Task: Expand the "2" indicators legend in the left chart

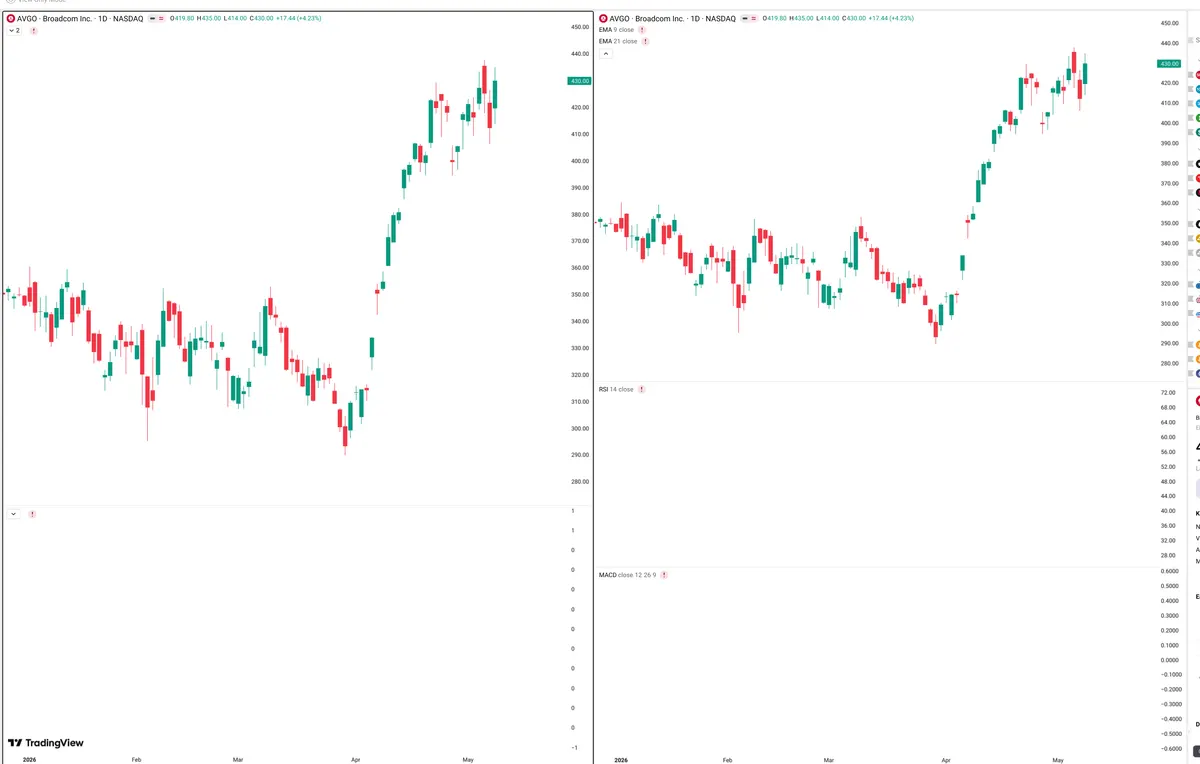Action: [14, 31]
